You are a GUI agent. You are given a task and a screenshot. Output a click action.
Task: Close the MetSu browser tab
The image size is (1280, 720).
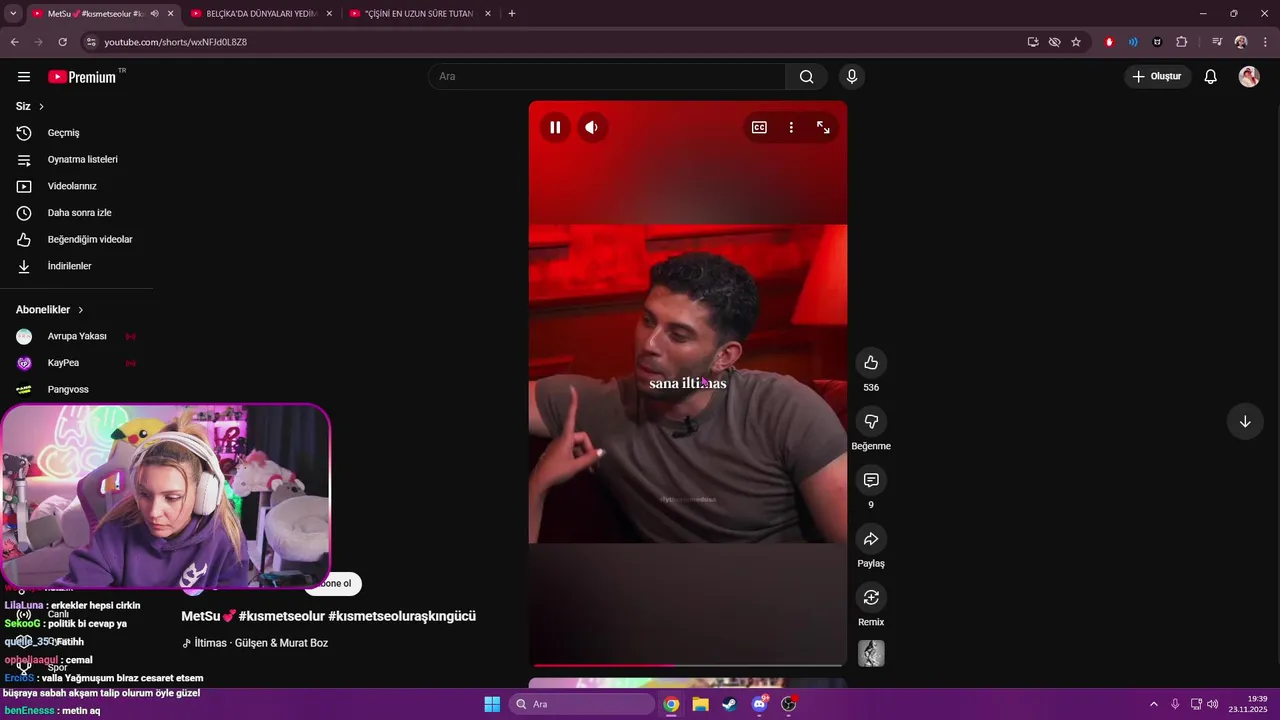click(170, 14)
